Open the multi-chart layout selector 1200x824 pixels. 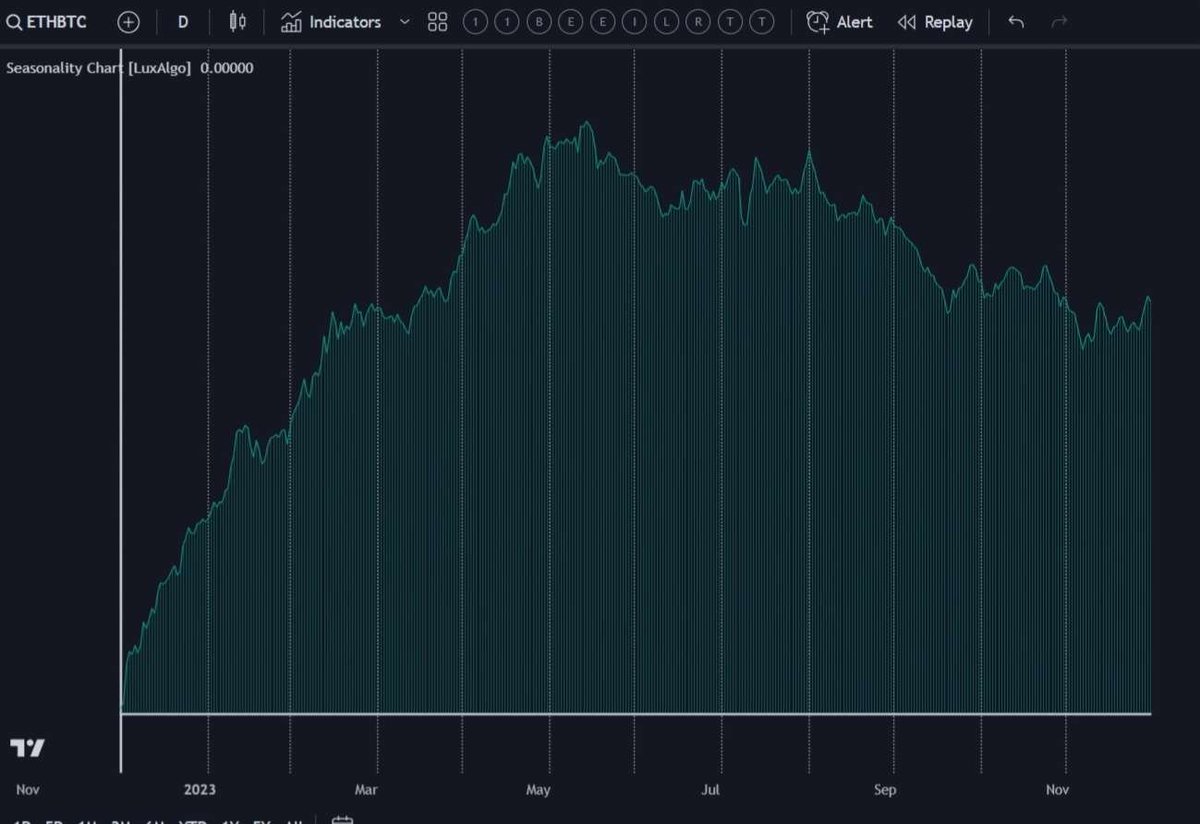tap(437, 21)
